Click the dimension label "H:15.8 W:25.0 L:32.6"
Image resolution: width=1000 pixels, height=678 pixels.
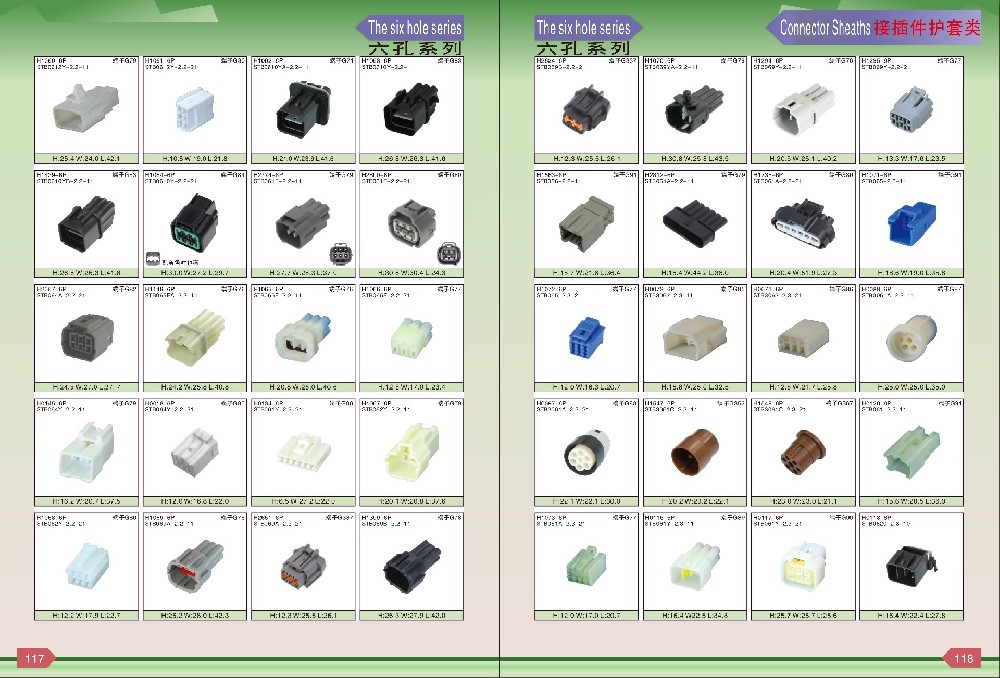[695, 387]
